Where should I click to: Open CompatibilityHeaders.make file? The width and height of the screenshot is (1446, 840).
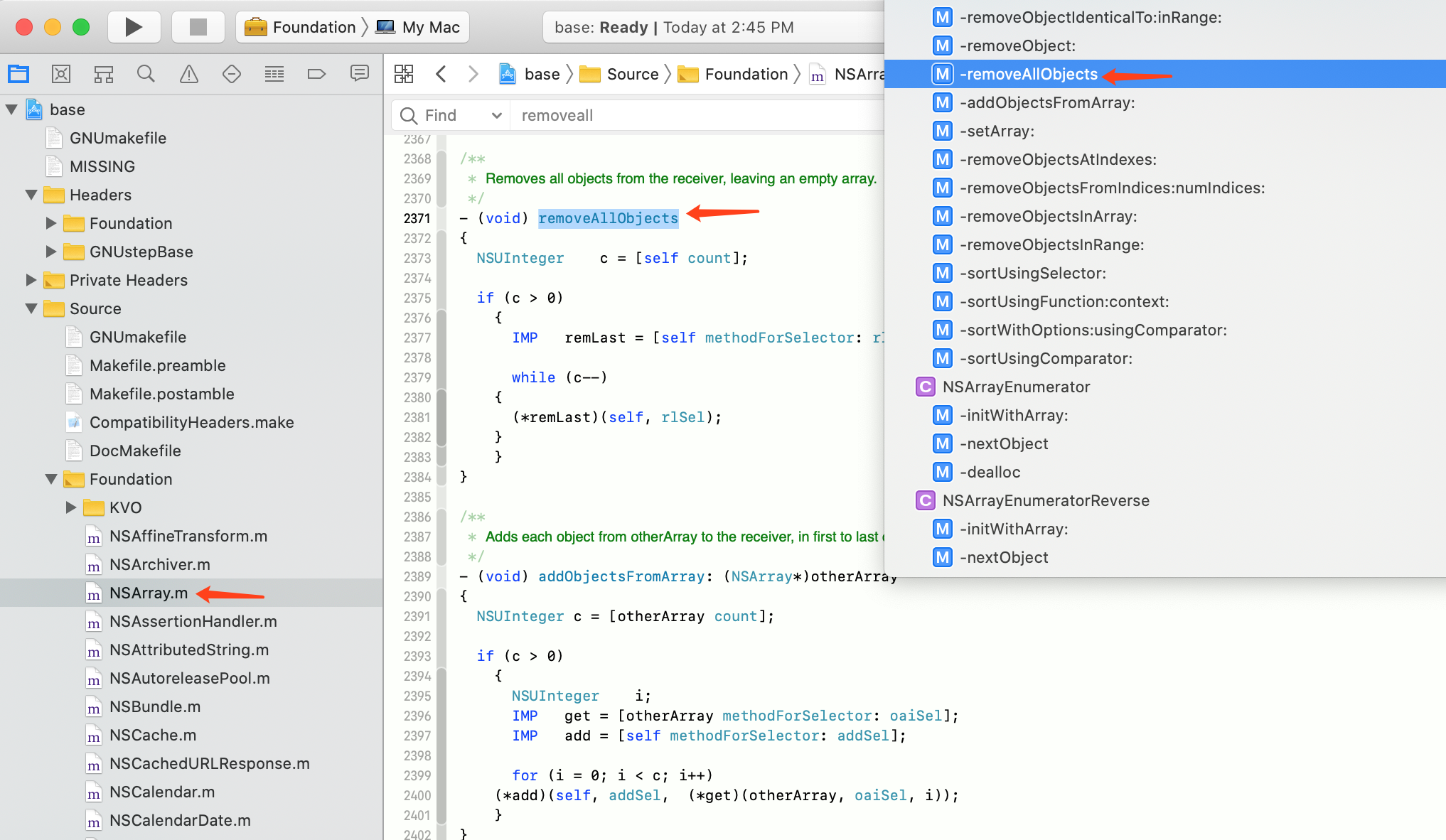click(x=191, y=422)
